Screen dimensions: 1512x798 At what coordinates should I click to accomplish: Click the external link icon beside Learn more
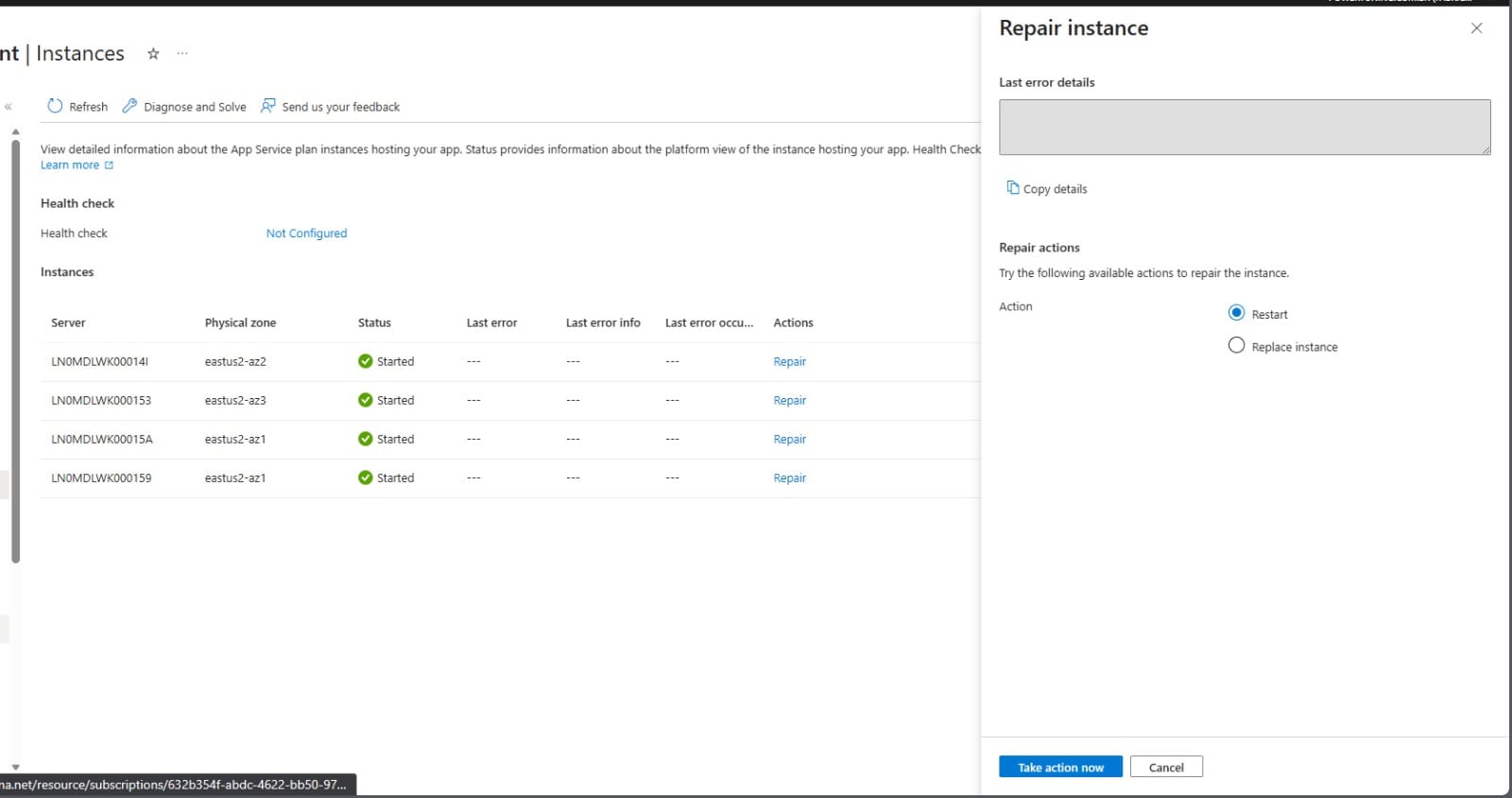109,165
